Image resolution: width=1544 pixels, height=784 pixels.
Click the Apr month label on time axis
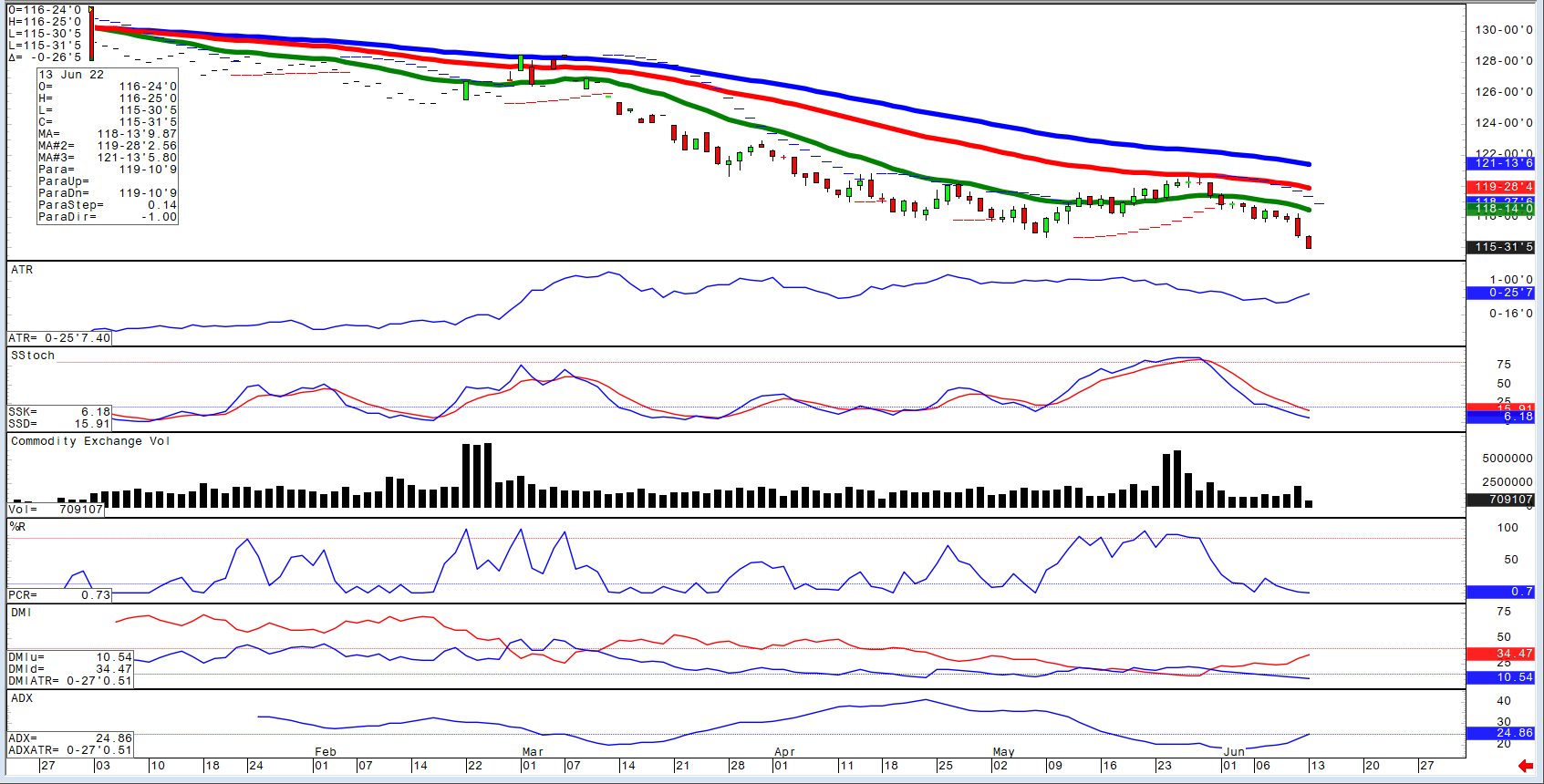coord(784,752)
